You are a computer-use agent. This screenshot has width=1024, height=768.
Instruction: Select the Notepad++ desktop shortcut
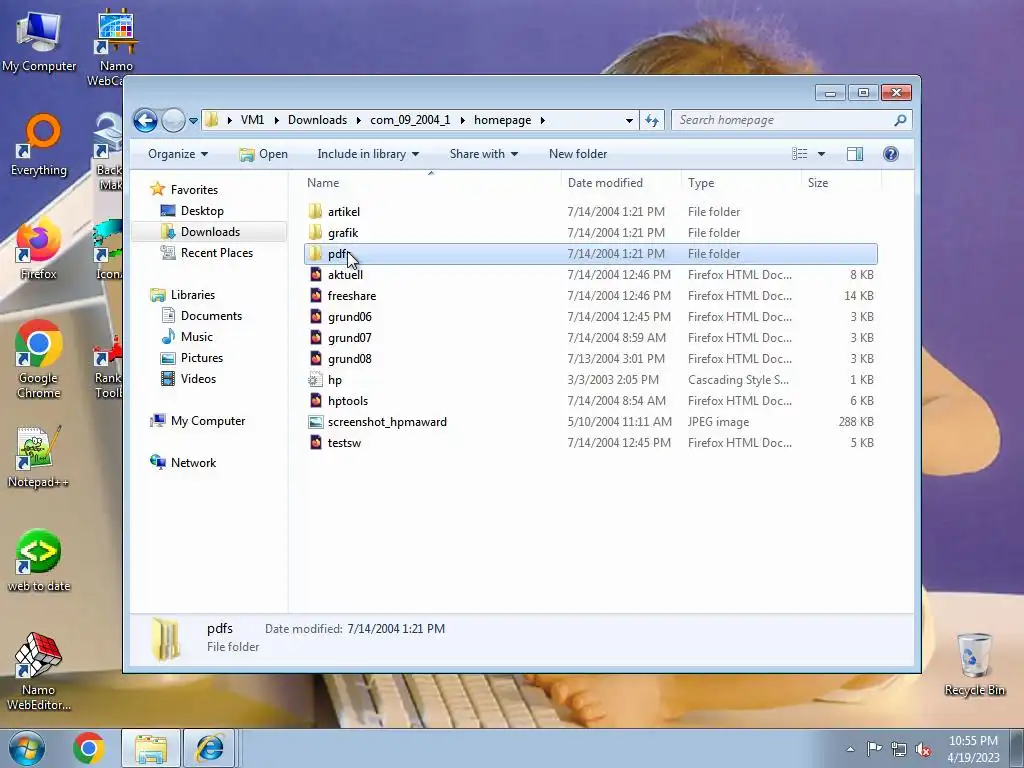[x=39, y=457]
